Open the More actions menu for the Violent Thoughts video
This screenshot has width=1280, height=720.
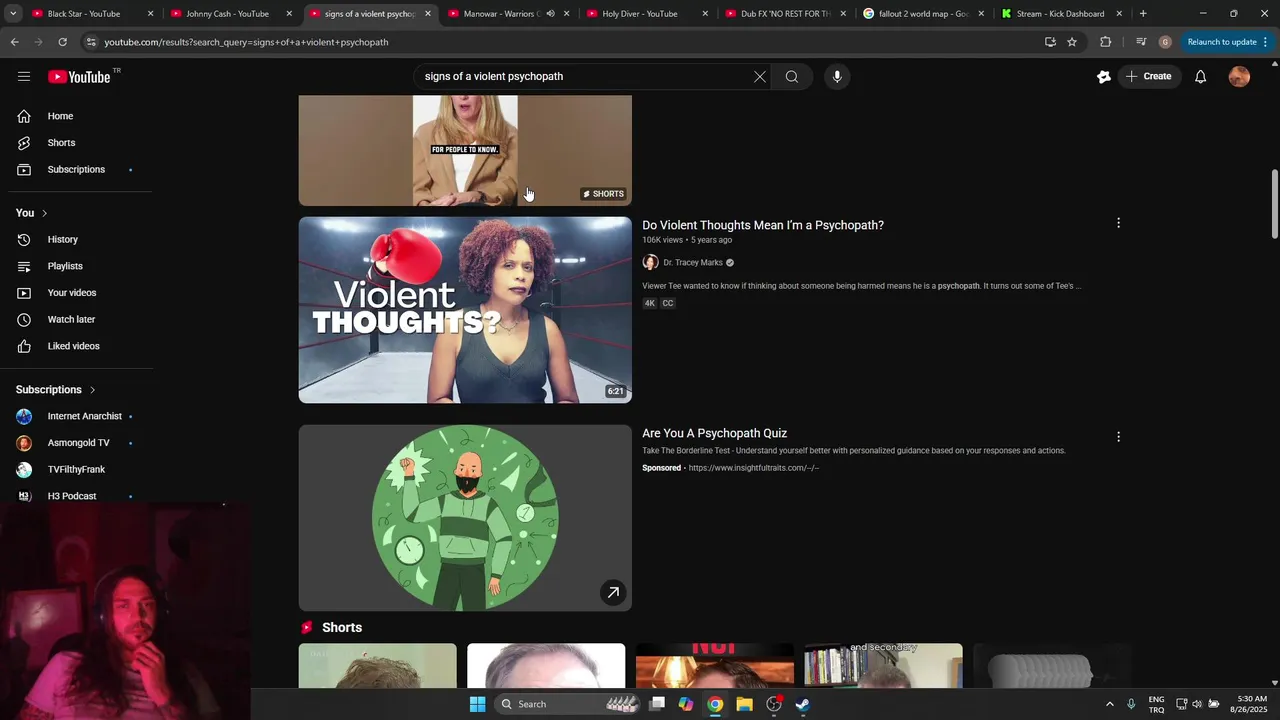(1118, 223)
